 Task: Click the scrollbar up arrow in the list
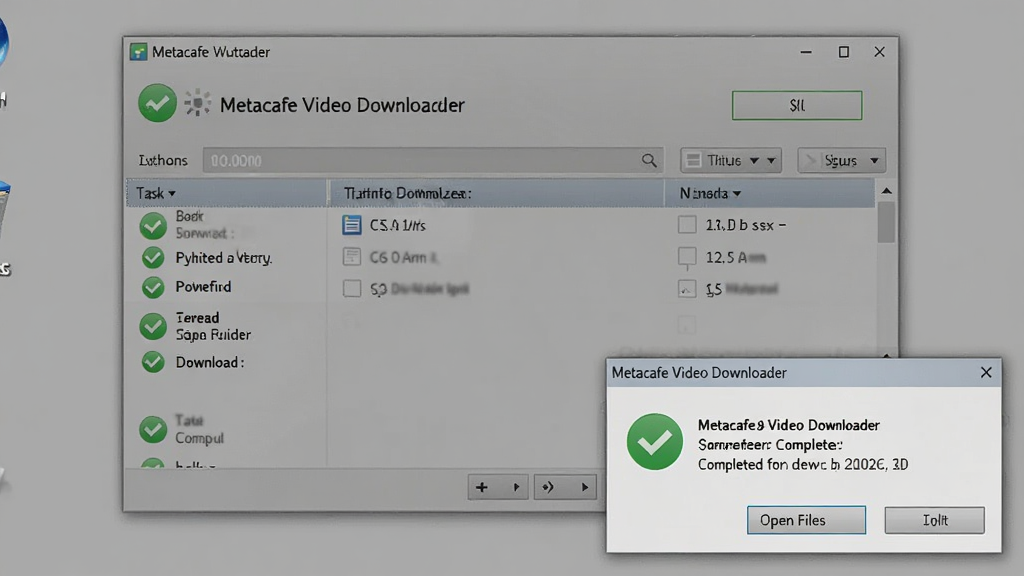(x=886, y=191)
